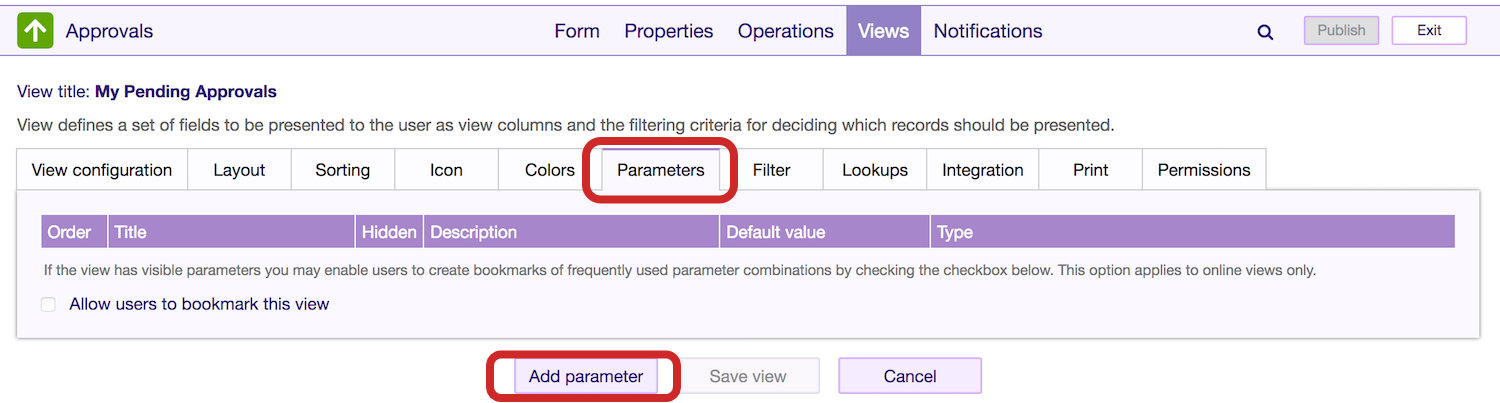Viewport: 1500px width, 403px height.
Task: Switch to the Icon tab
Action: point(446,170)
